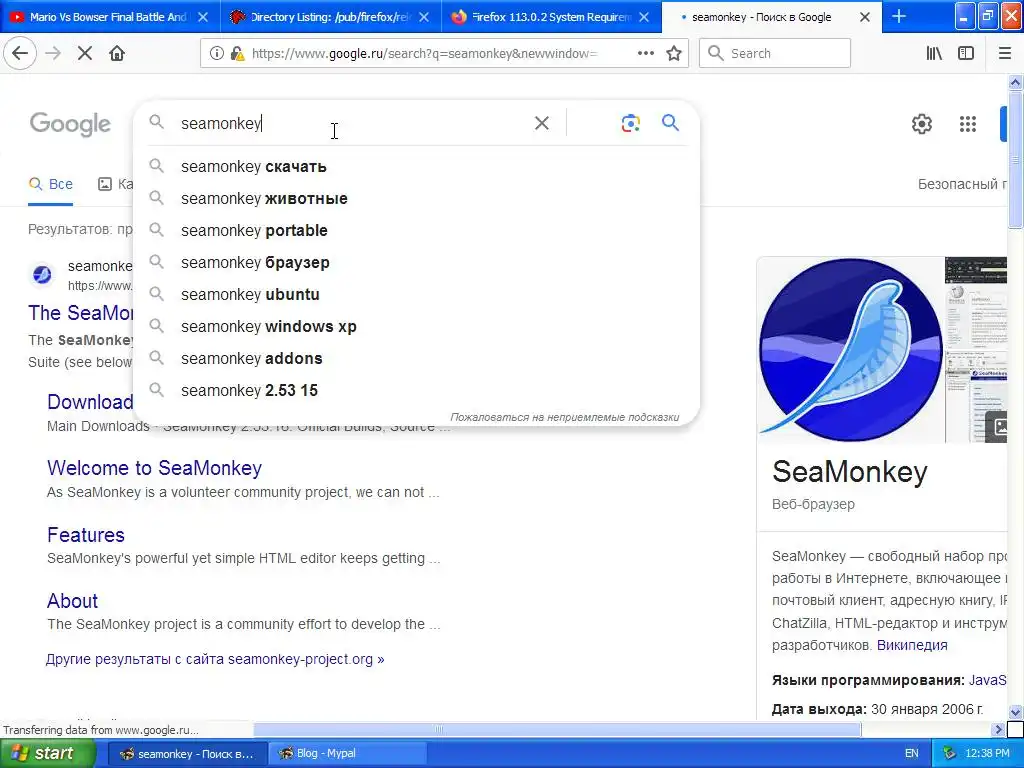Choose suggestion seamonkey addons

[x=417, y=359]
